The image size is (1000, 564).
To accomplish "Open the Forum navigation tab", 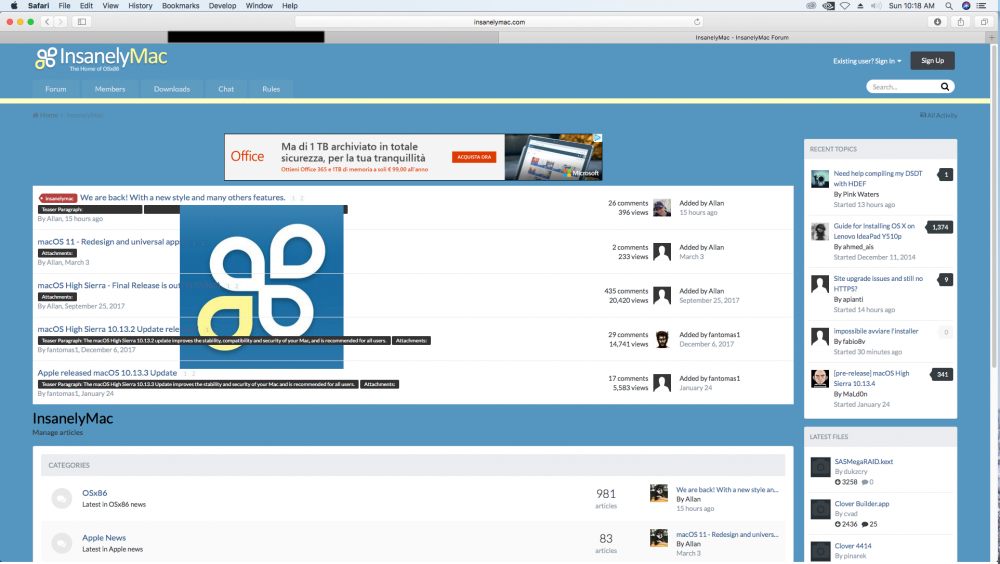I will coord(55,89).
